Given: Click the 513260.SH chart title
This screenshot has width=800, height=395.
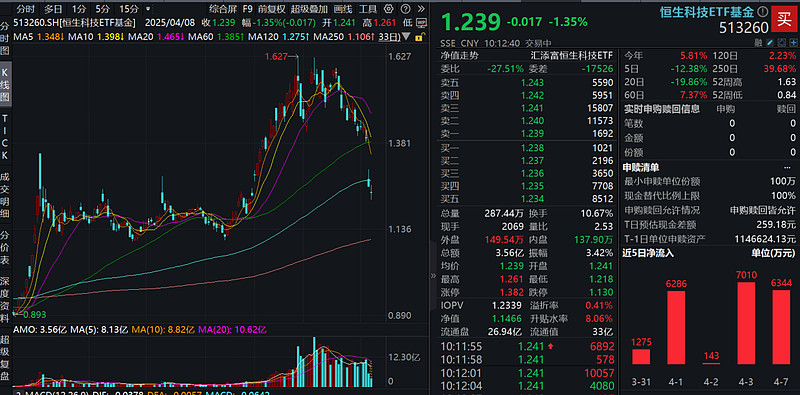Looking at the screenshot, I should click(75, 23).
